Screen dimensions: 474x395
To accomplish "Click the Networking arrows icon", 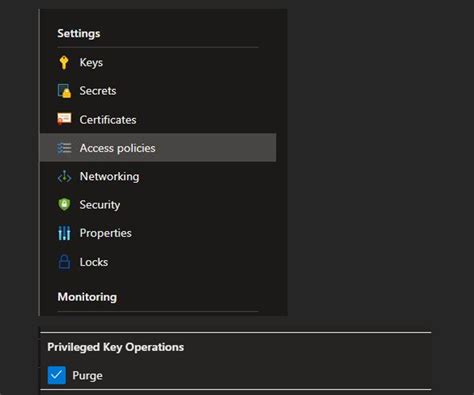I will (64, 176).
